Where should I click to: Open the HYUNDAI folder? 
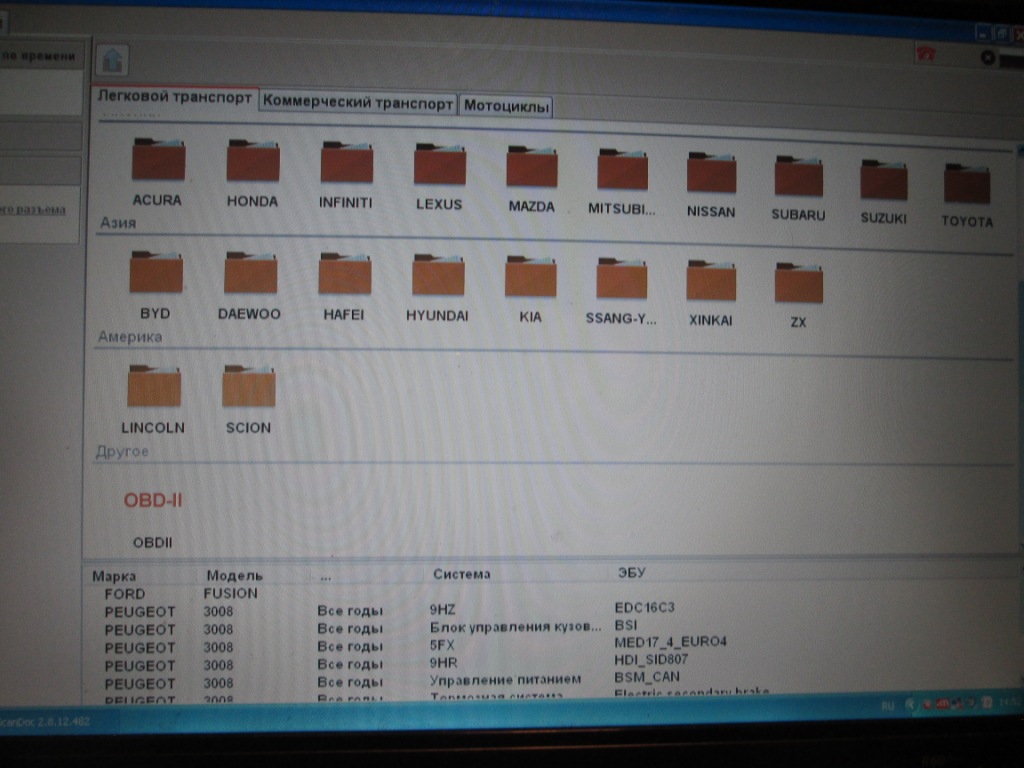[x=438, y=289]
